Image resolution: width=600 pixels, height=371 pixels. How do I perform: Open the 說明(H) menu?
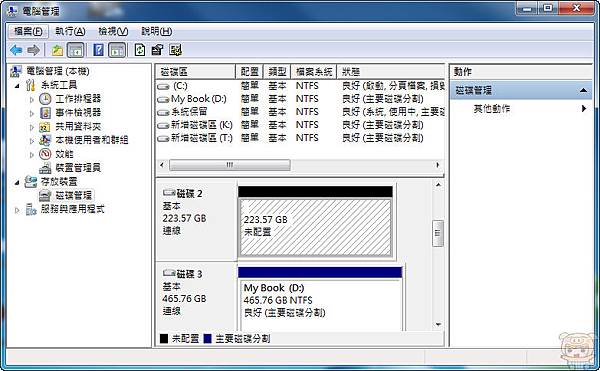tap(157, 31)
